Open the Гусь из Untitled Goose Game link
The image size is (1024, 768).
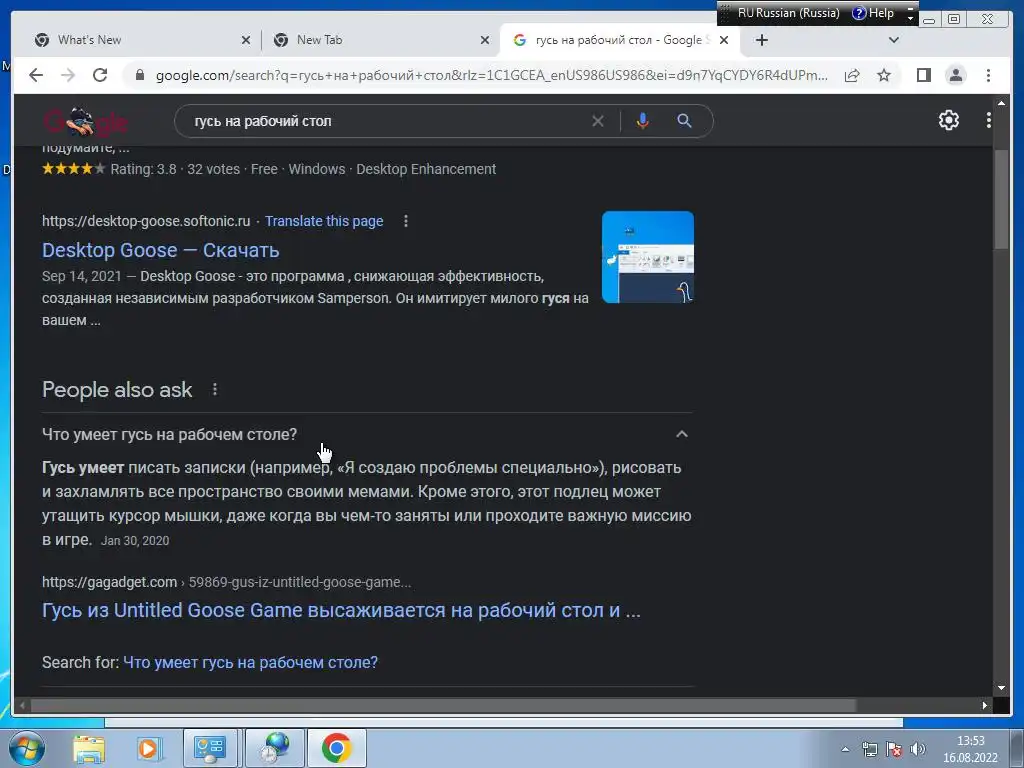341,610
